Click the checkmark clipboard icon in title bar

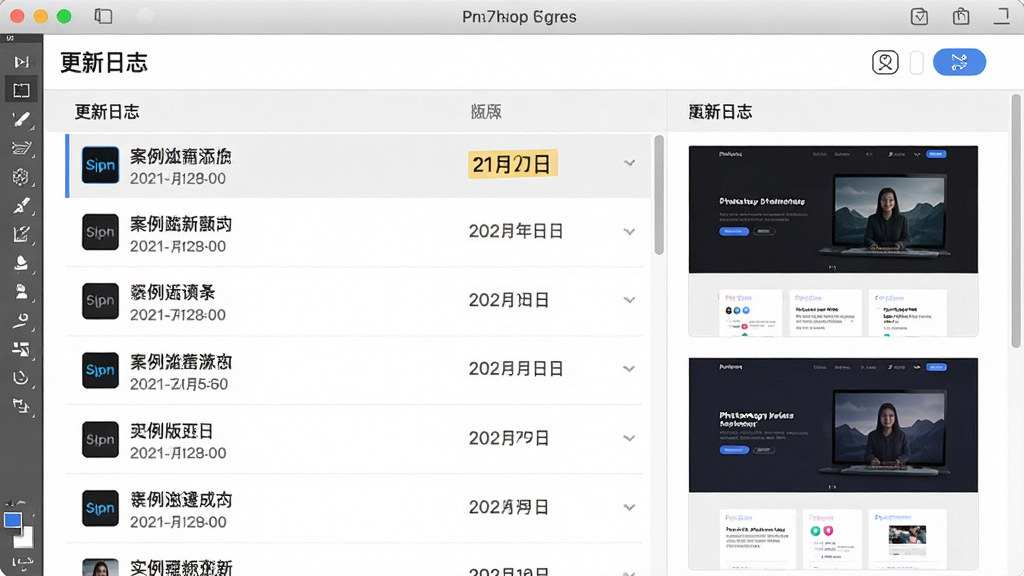coord(919,16)
